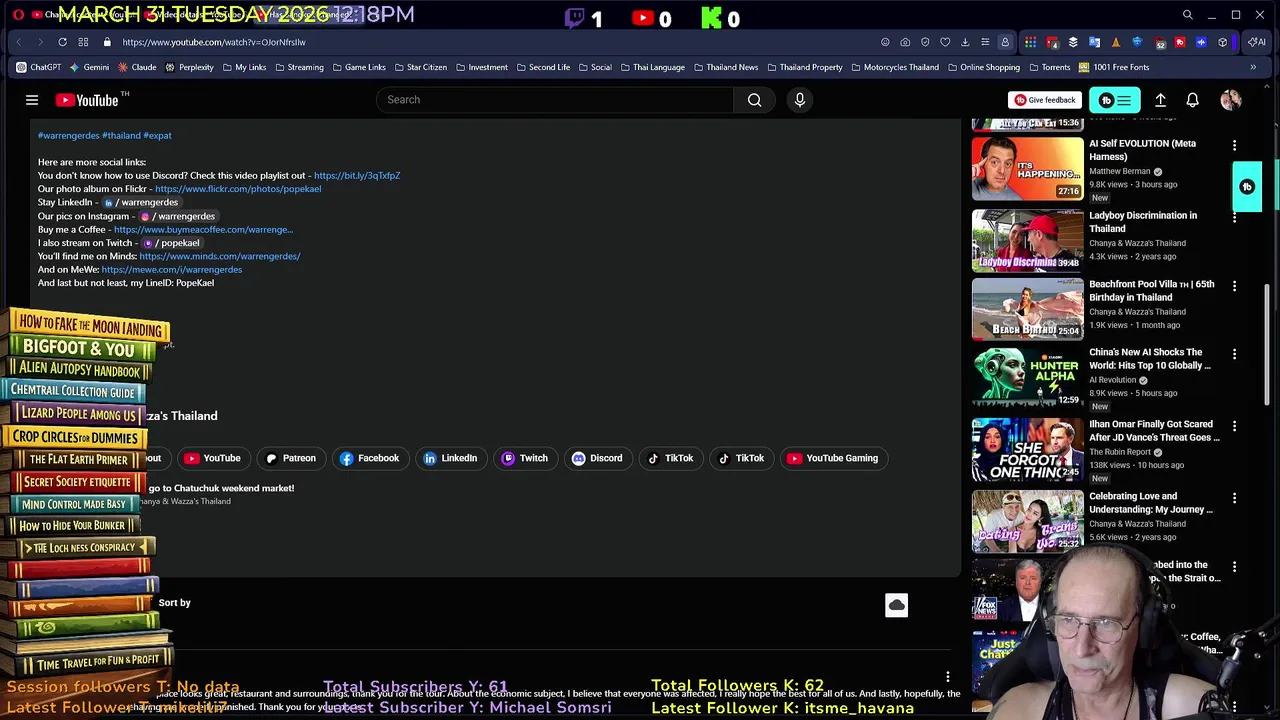Open the VLC cone extension icon

coord(1116,42)
